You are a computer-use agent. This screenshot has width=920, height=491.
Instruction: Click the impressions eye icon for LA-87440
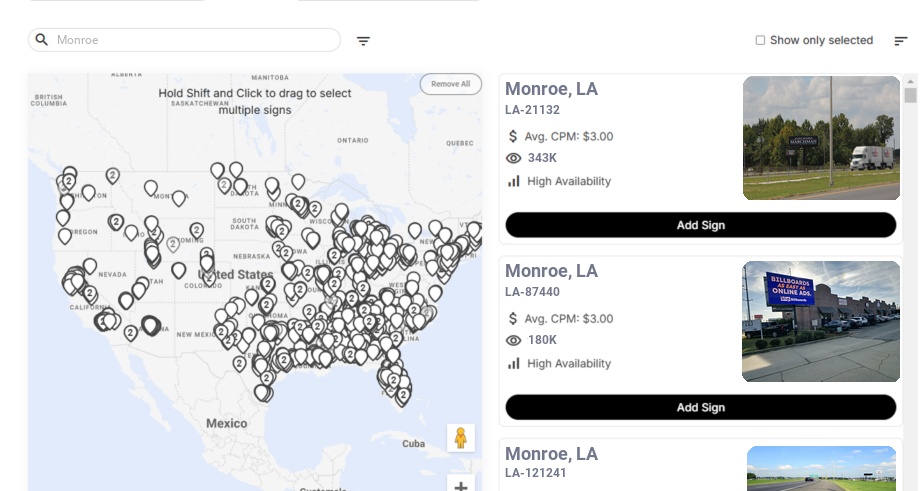pos(514,340)
